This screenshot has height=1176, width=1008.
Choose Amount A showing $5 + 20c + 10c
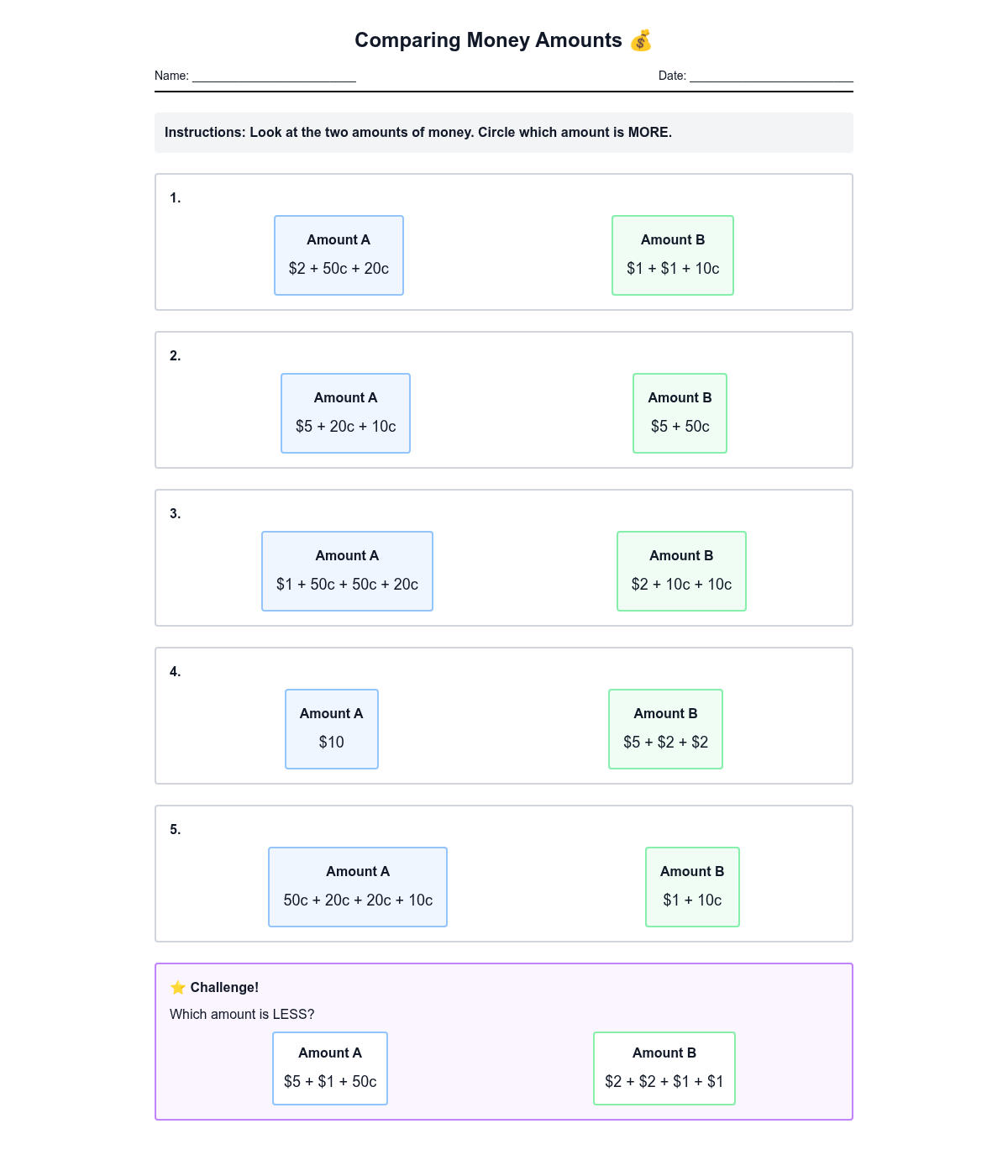coord(345,413)
